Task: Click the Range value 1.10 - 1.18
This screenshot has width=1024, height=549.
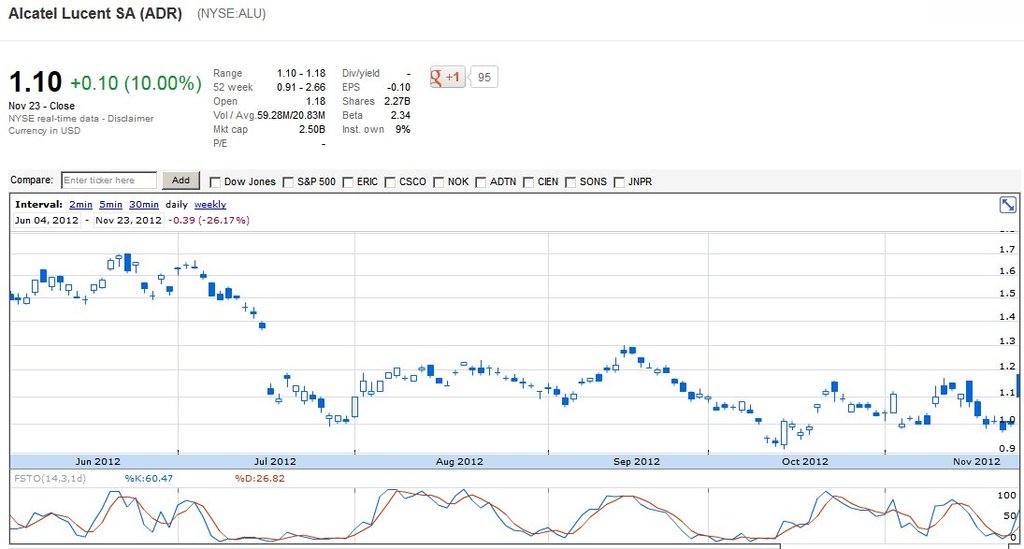Action: [x=301, y=73]
